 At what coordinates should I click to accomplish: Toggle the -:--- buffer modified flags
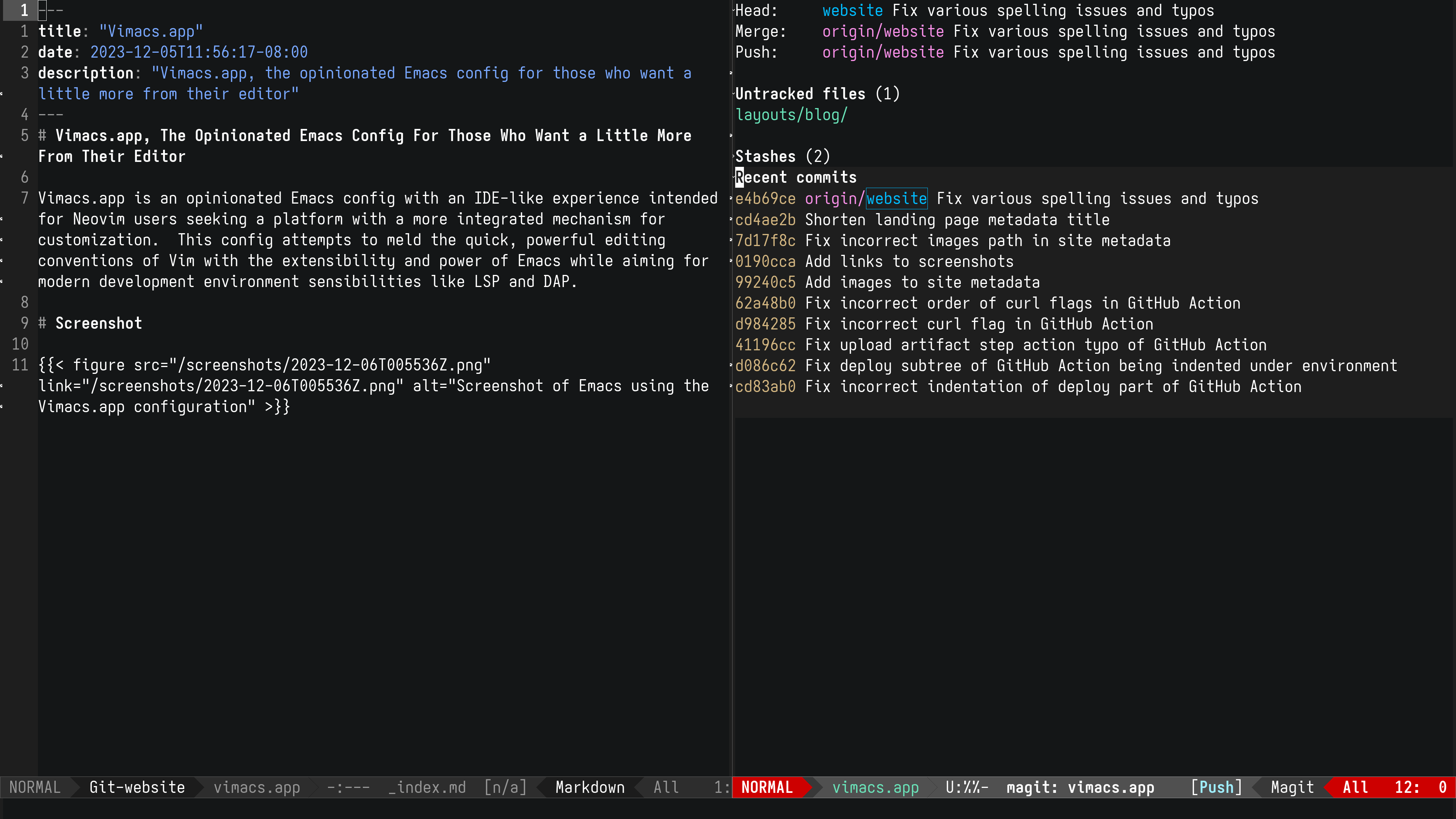[348, 788]
